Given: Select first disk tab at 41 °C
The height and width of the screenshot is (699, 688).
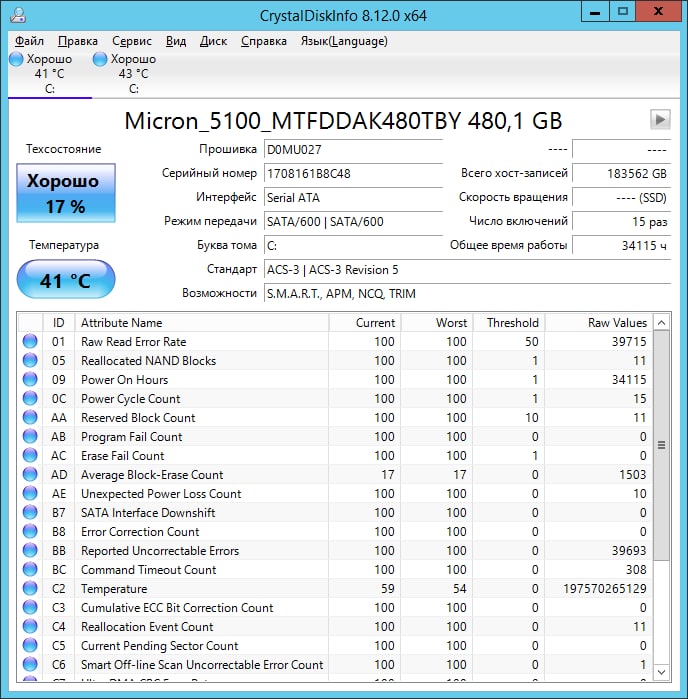Looking at the screenshot, I should (x=49, y=74).
